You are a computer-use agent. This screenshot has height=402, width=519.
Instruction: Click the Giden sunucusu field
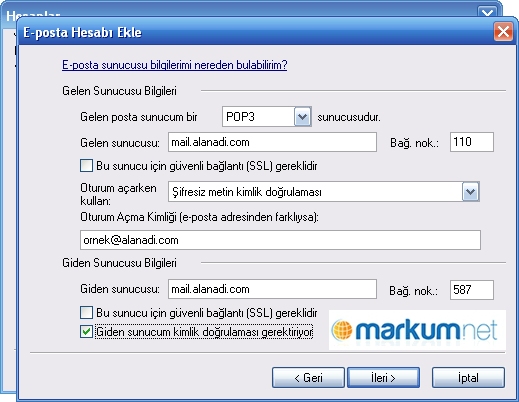(272, 289)
